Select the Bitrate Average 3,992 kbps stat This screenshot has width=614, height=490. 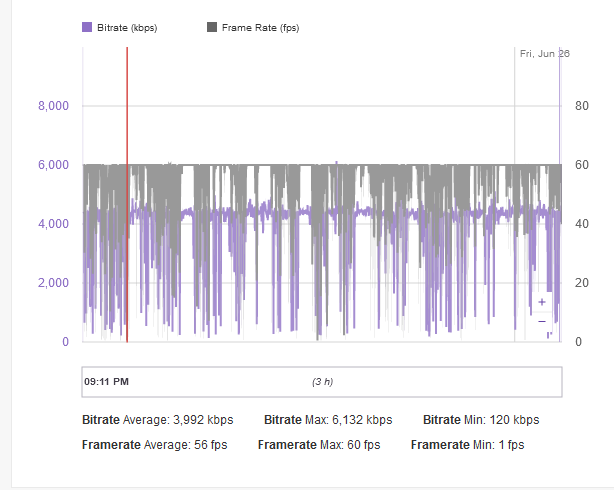156,420
